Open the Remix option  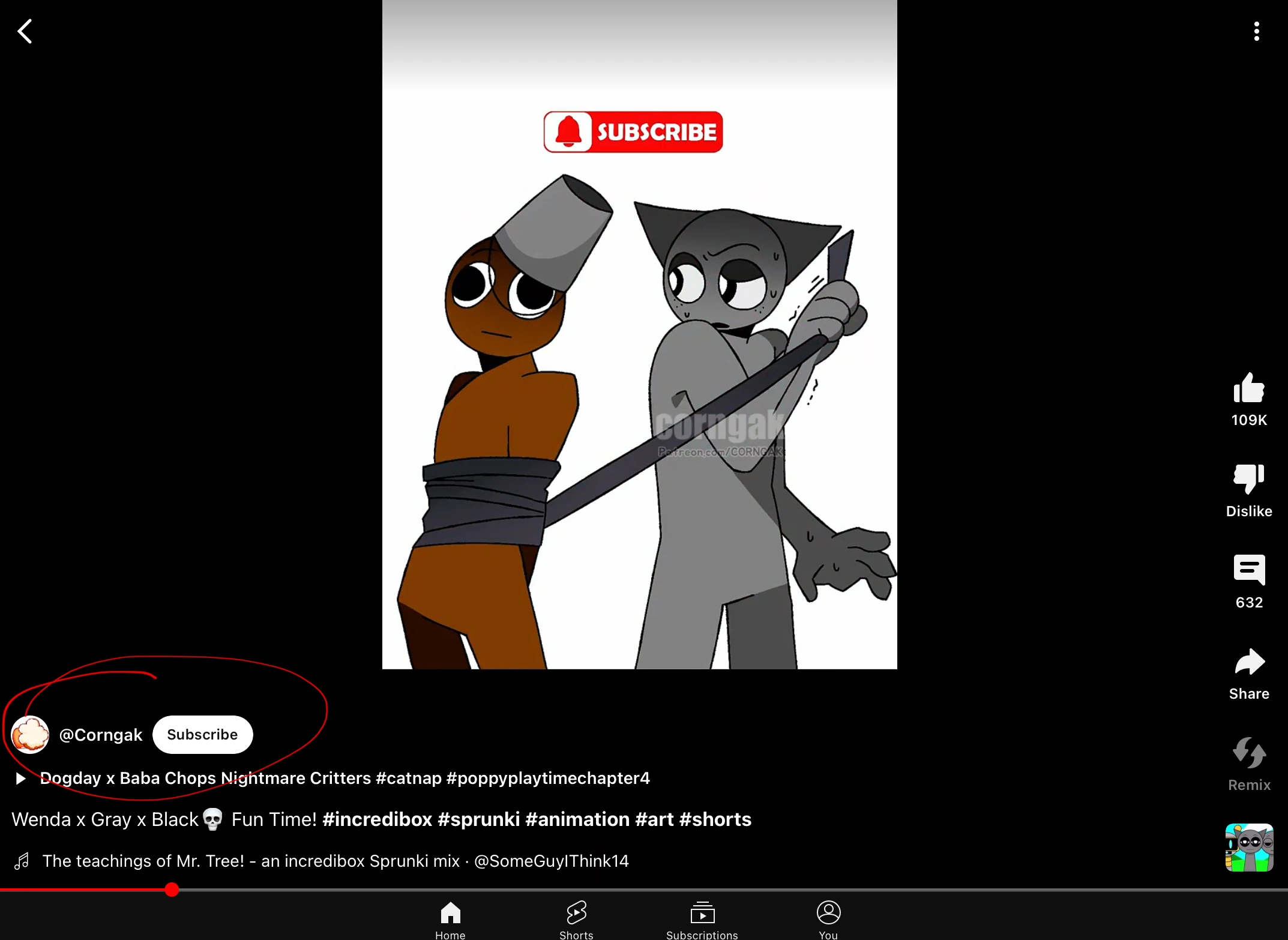point(1248,753)
